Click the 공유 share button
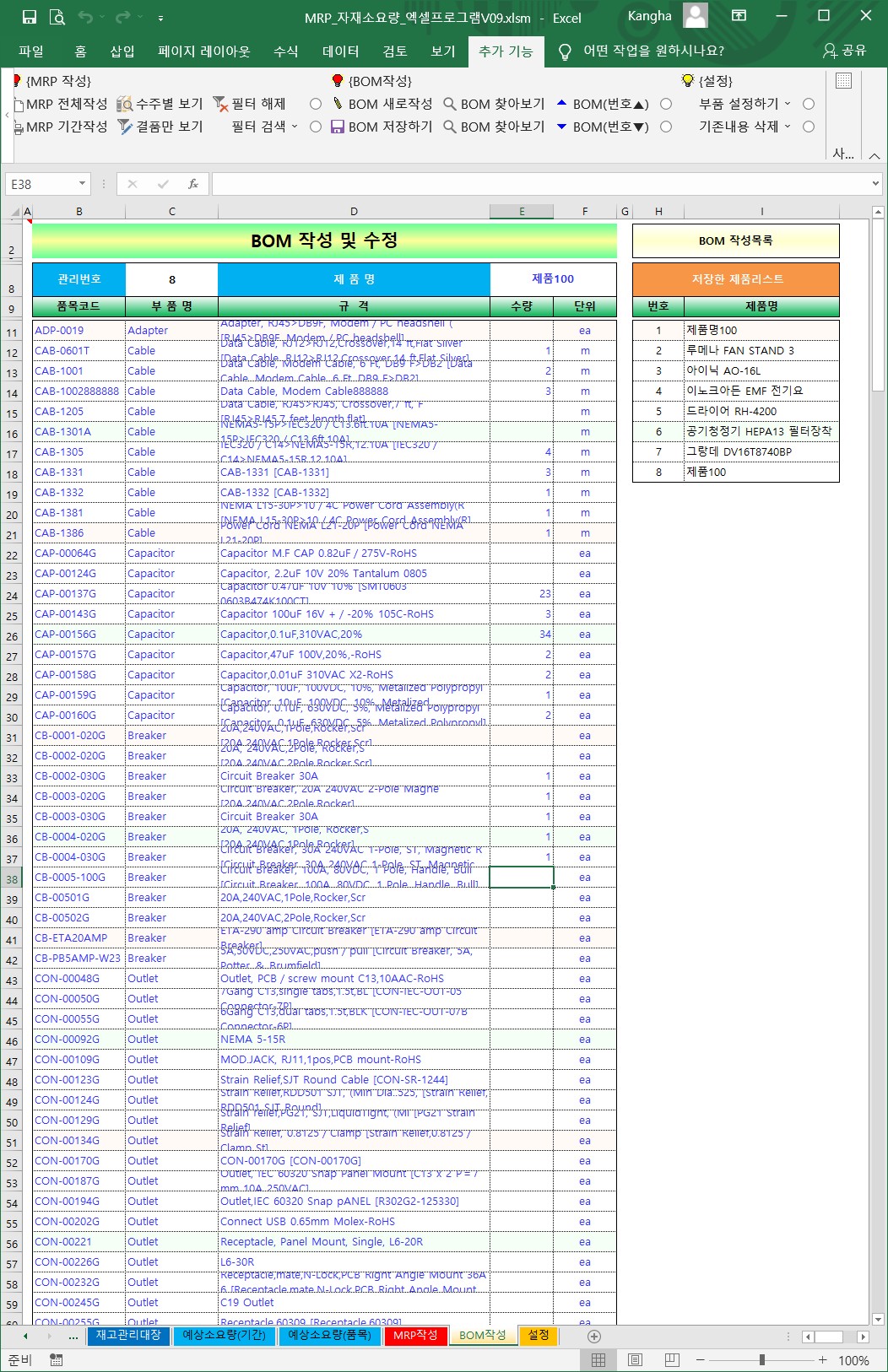 (845, 51)
